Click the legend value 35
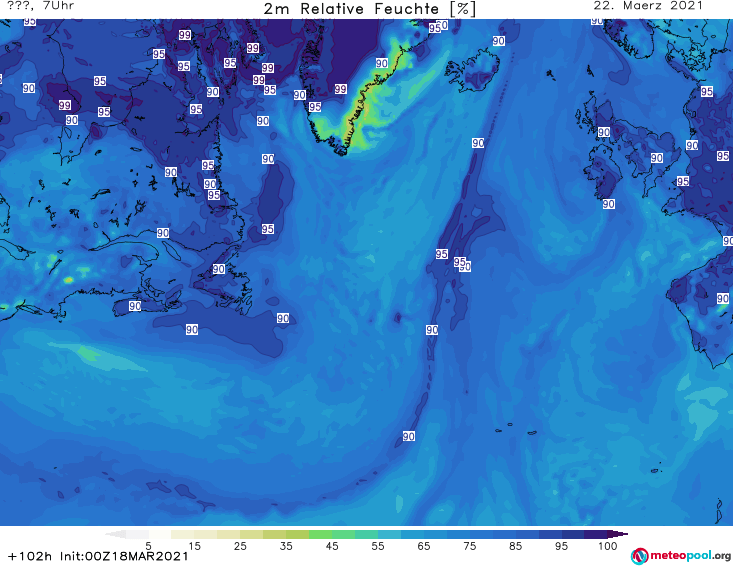 [x=286, y=546]
